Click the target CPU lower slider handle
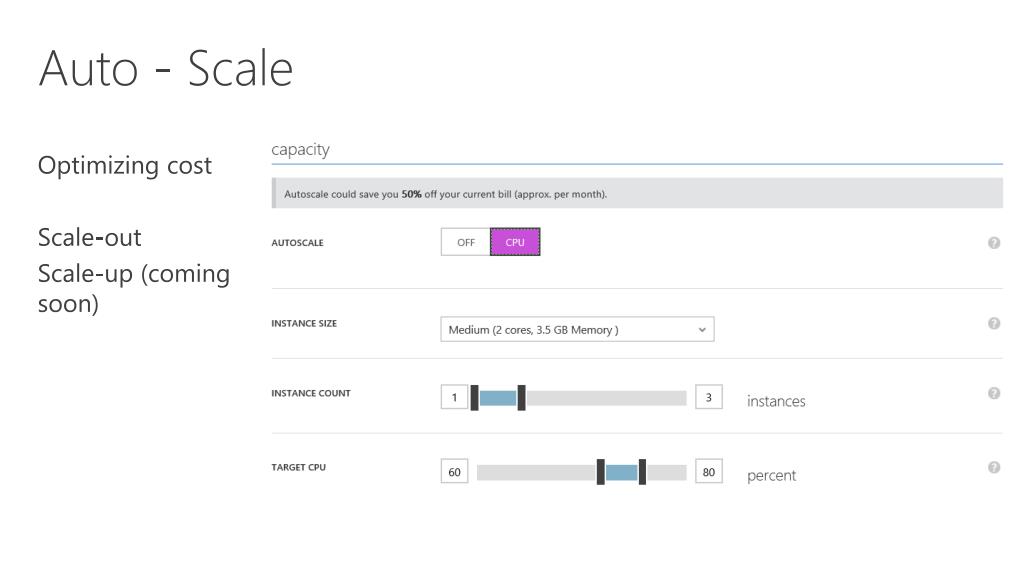 601,472
